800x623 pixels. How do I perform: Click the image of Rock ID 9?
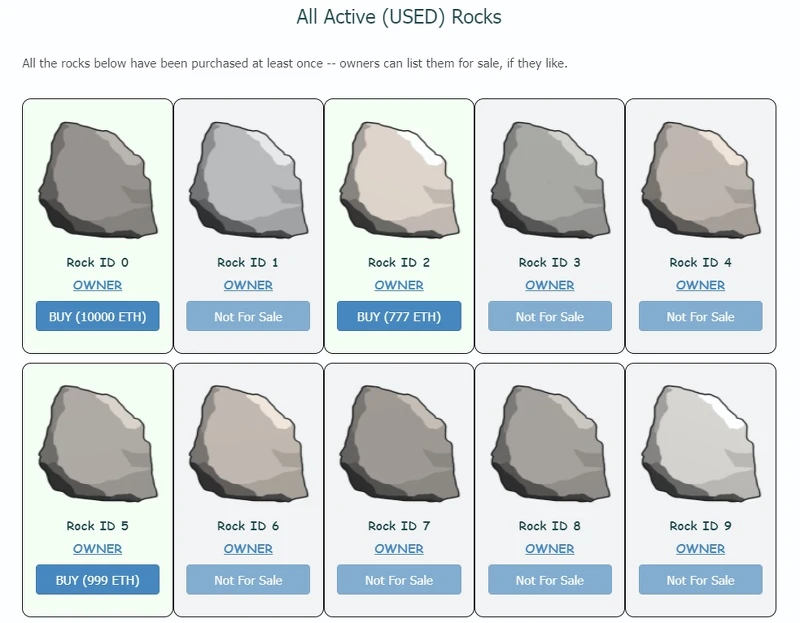(700, 442)
